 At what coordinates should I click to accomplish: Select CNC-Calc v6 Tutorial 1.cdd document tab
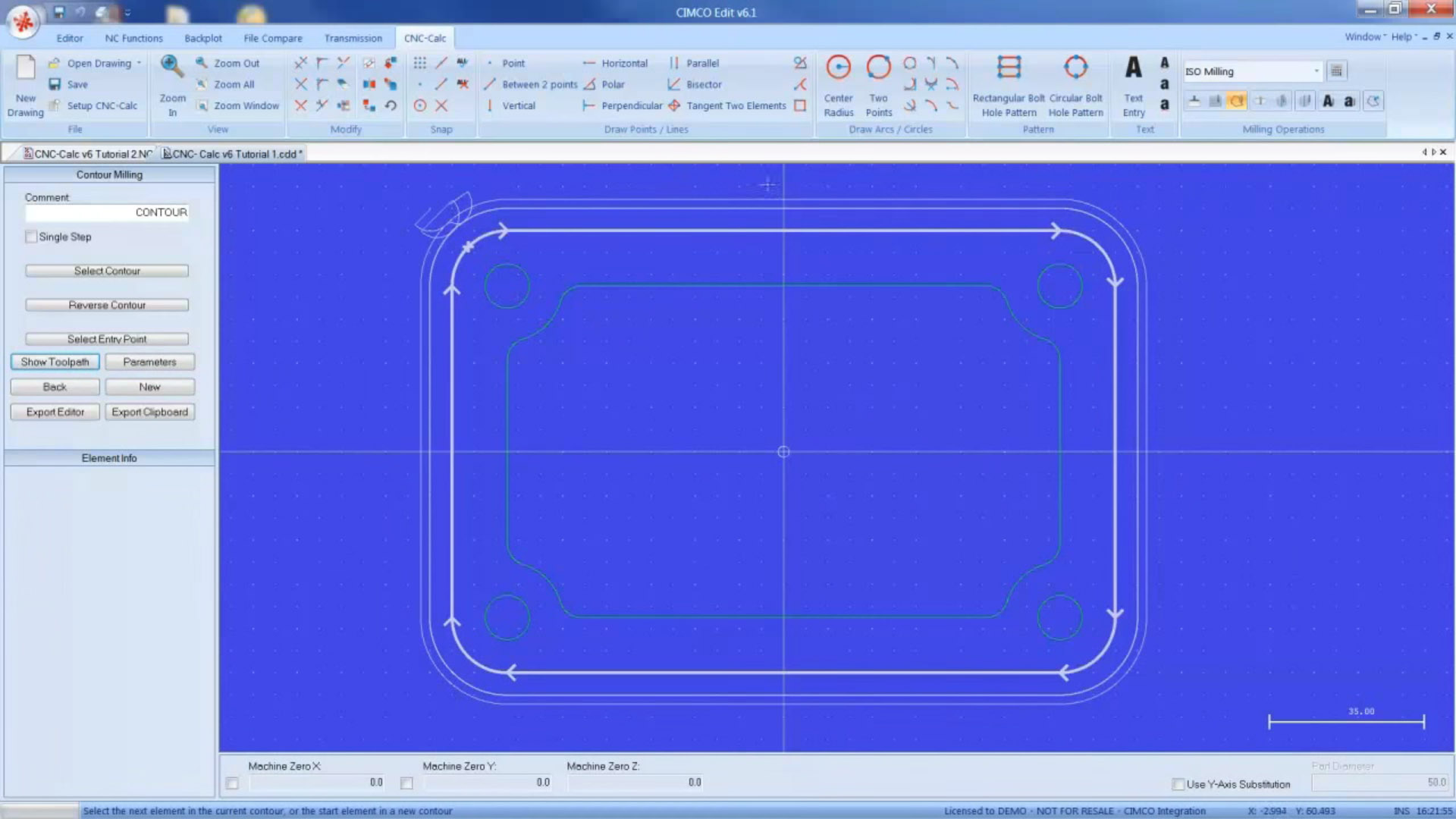coord(232,153)
